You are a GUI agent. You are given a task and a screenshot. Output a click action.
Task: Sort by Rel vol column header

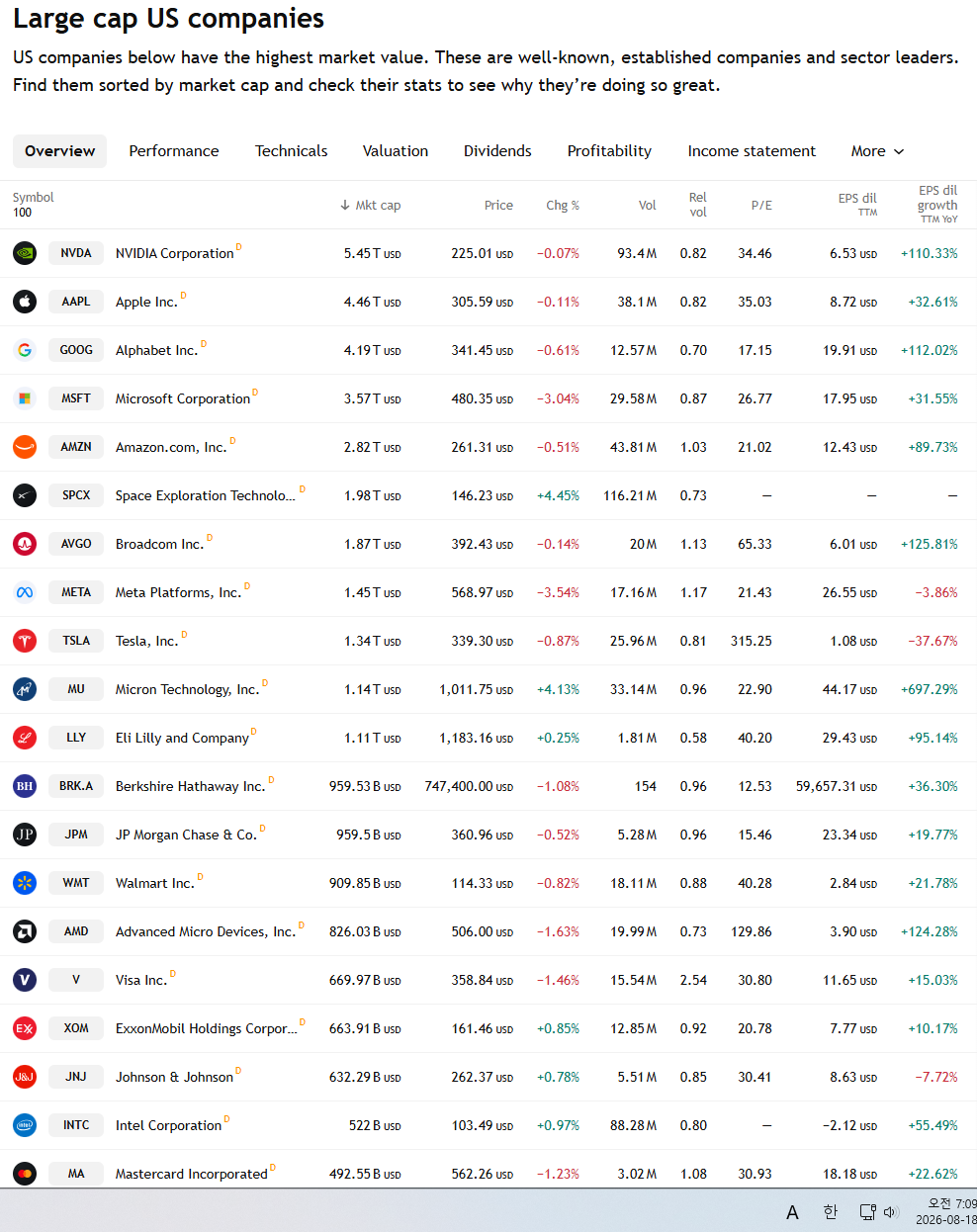click(x=698, y=205)
